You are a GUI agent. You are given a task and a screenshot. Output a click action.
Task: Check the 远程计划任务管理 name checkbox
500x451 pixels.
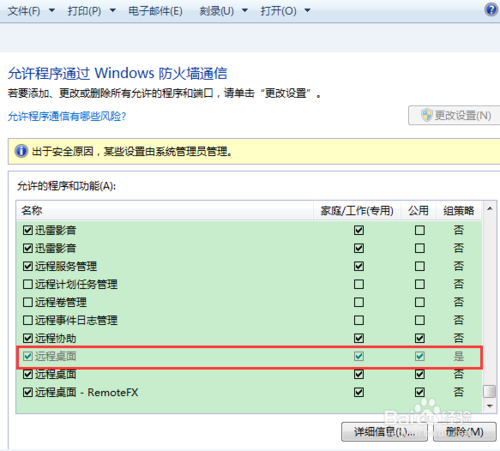click(28, 284)
